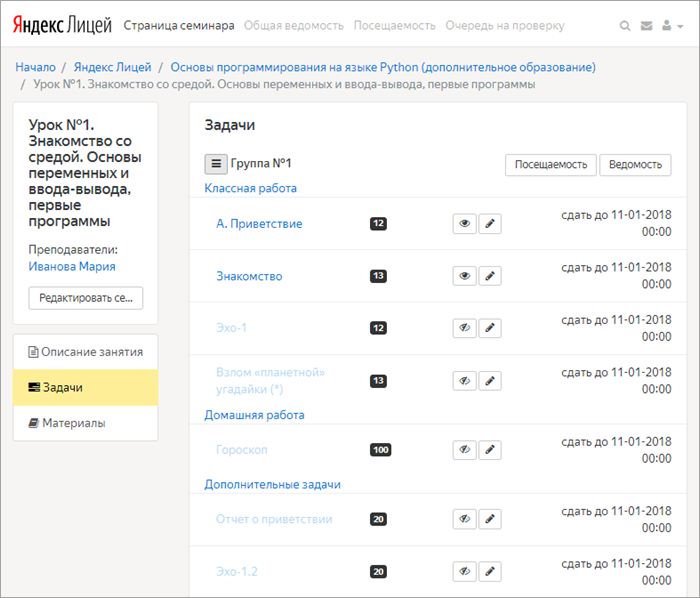Edit the Эхо-1.2 task with pencil
The image size is (700, 598).
(490, 571)
